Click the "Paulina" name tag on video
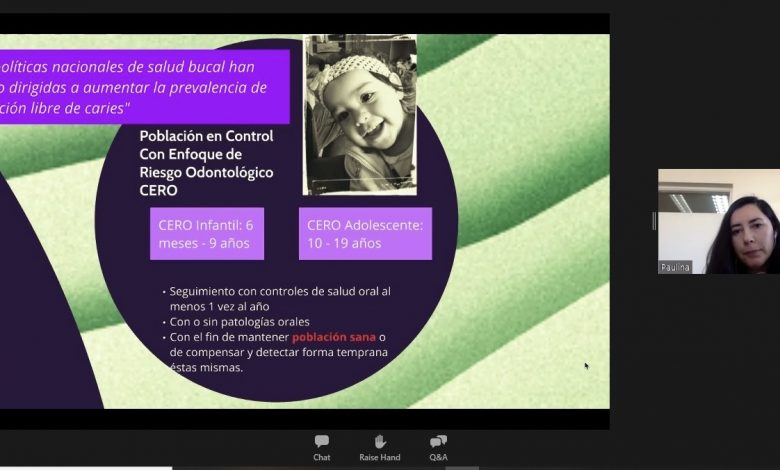 point(675,267)
